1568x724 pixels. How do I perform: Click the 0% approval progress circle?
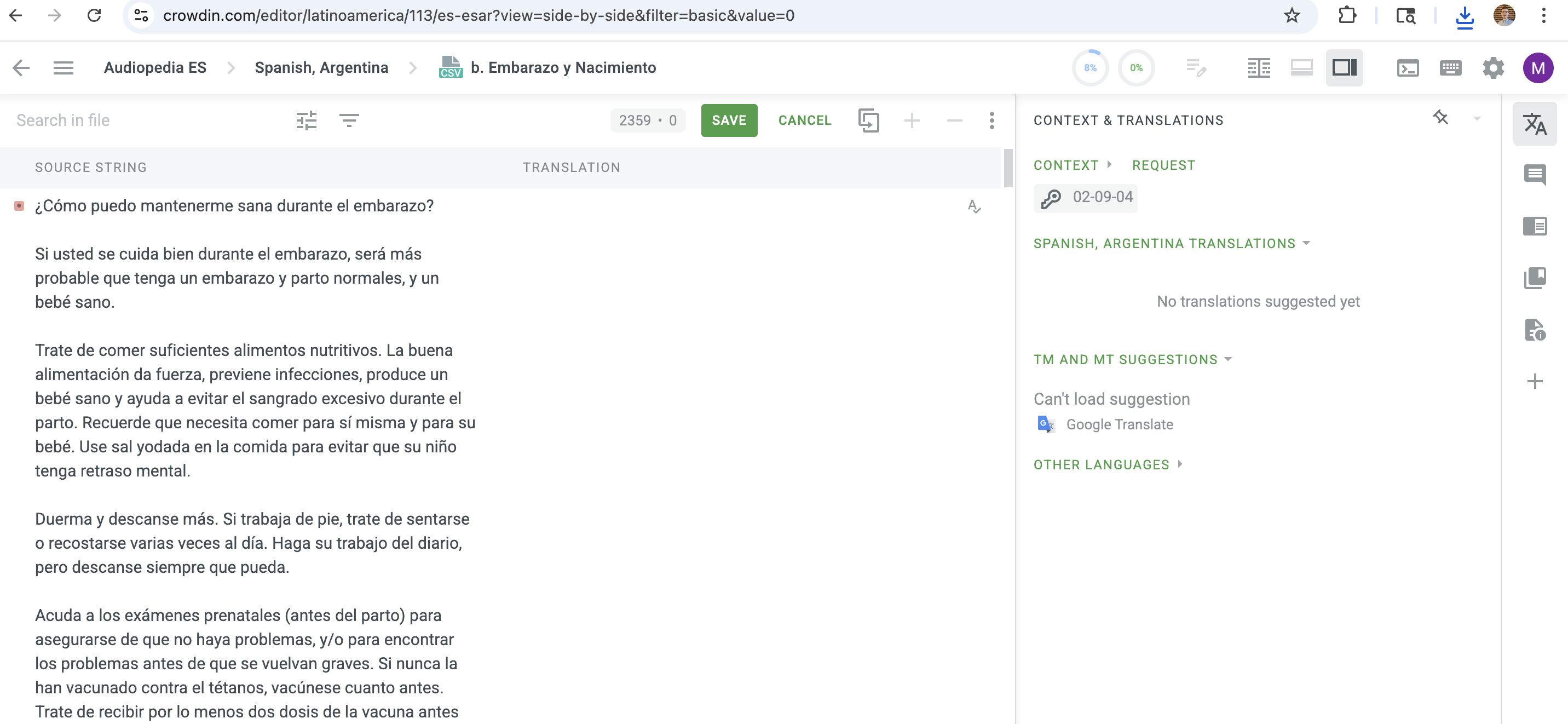tap(1136, 67)
